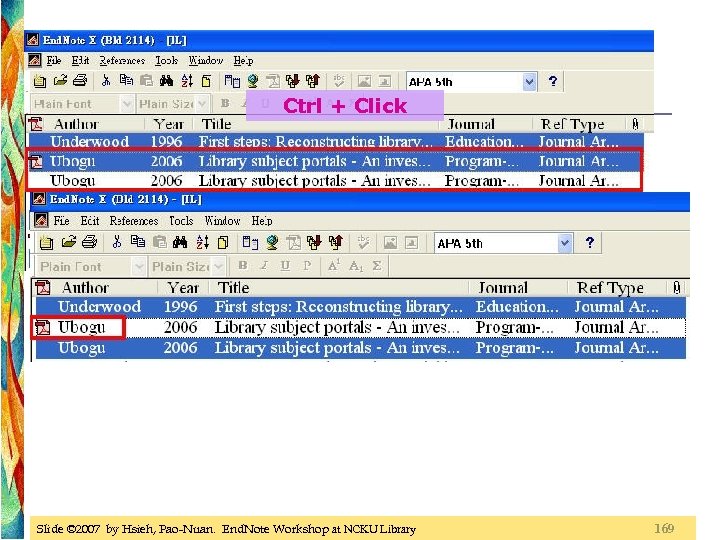Click Copy icon in lower window toolbar
This screenshot has height=540, width=720.
pos(138,242)
